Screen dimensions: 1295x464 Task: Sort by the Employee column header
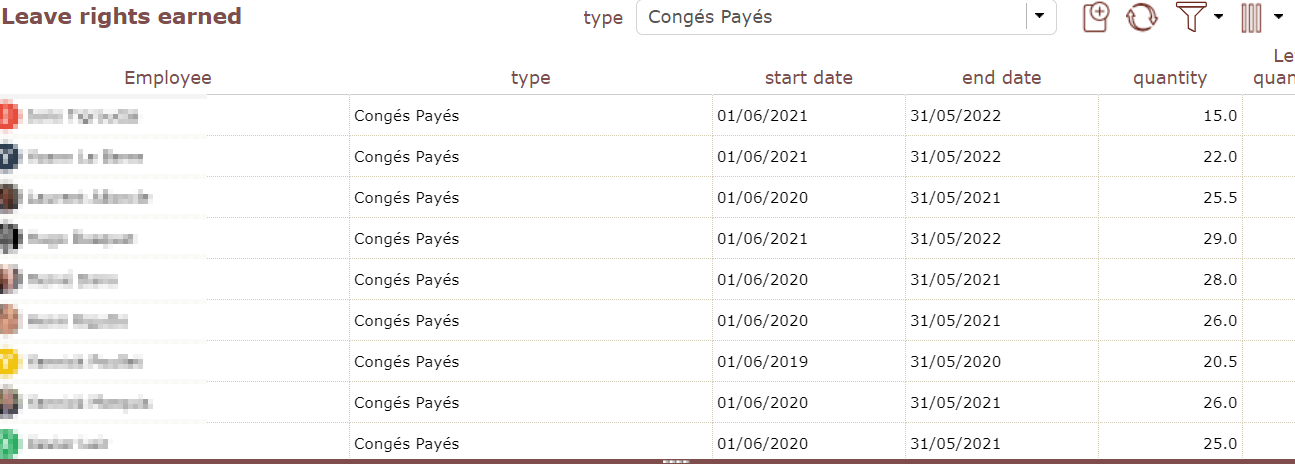168,78
